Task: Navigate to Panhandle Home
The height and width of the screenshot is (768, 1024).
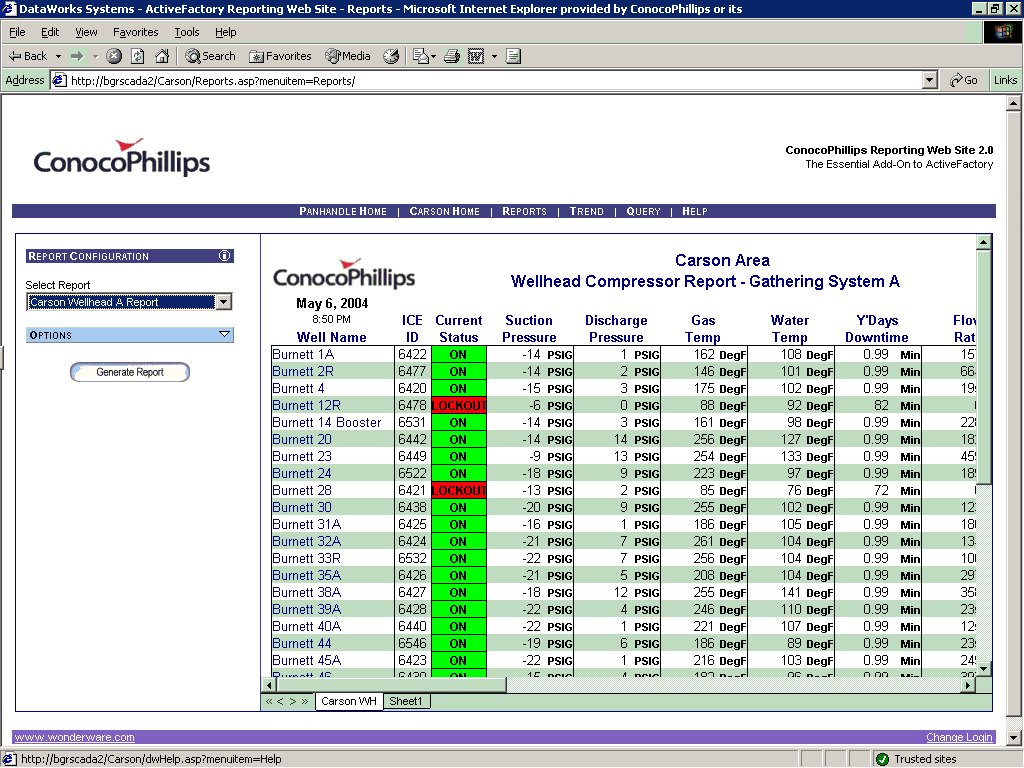Action: tap(343, 212)
